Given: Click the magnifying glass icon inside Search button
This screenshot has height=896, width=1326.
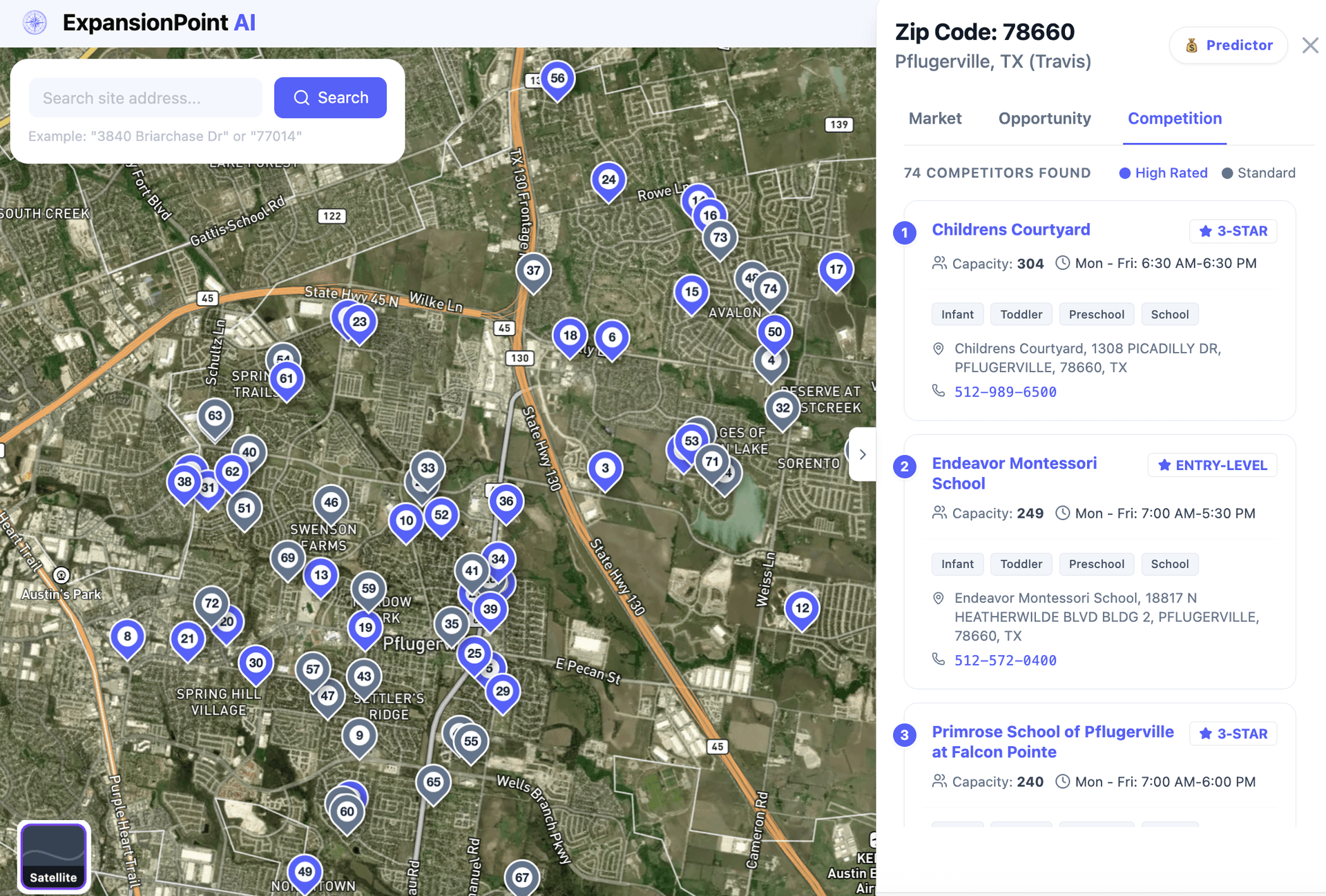Looking at the screenshot, I should click(x=302, y=97).
